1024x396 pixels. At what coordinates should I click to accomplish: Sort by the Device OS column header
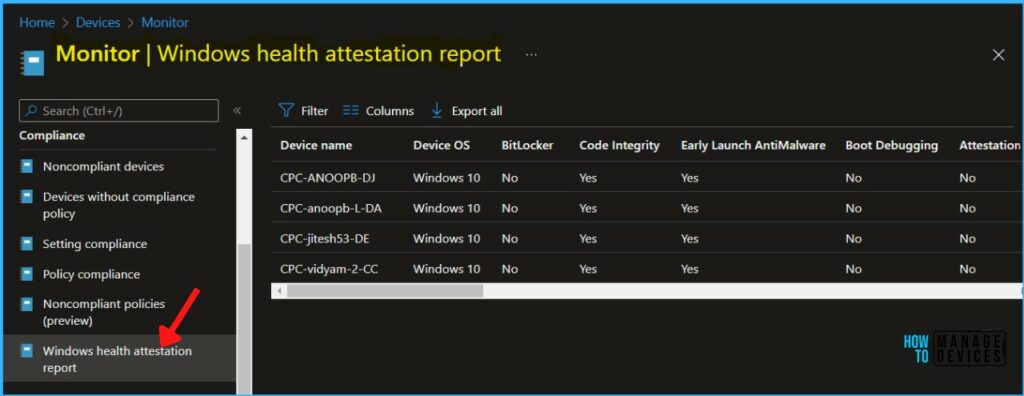tap(441, 145)
